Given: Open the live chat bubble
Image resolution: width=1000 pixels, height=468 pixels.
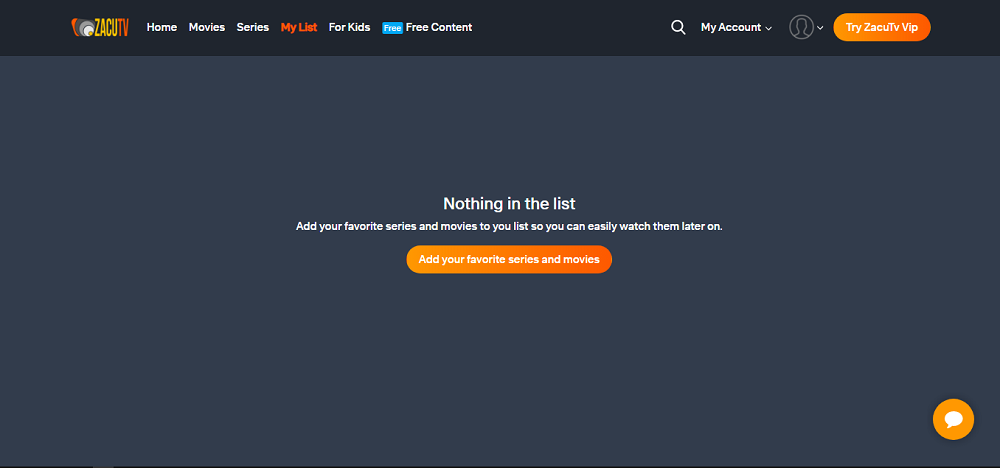Looking at the screenshot, I should click(953, 419).
